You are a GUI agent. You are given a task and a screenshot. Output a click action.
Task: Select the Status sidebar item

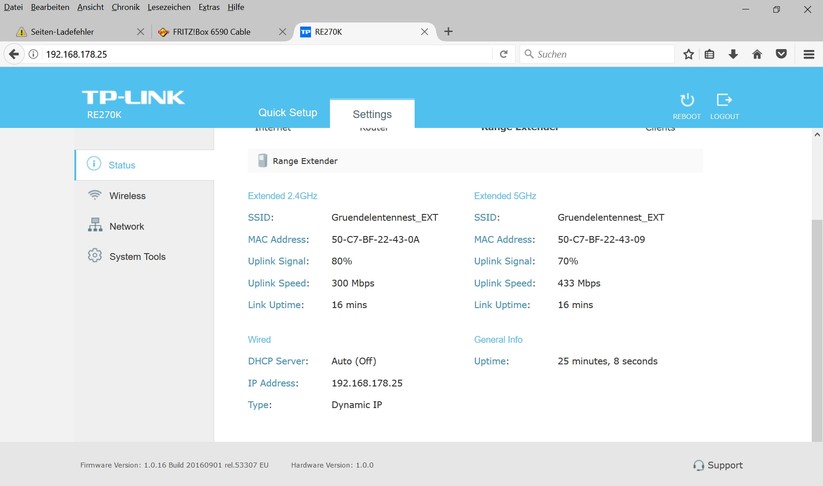point(122,165)
